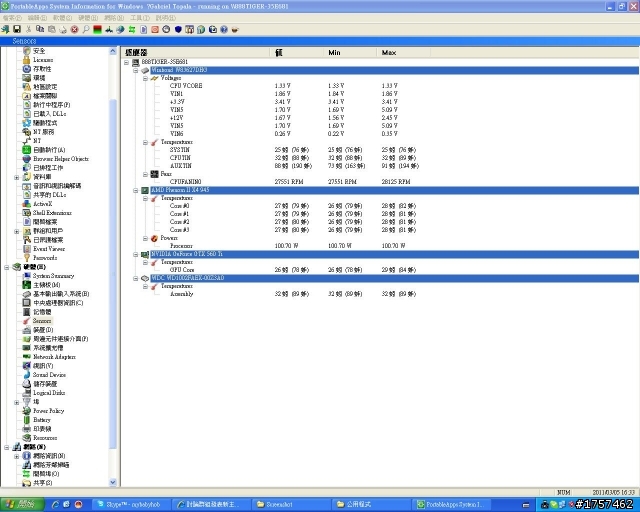
Task: Click the key icon beside Passwords
Action: pos(27,258)
